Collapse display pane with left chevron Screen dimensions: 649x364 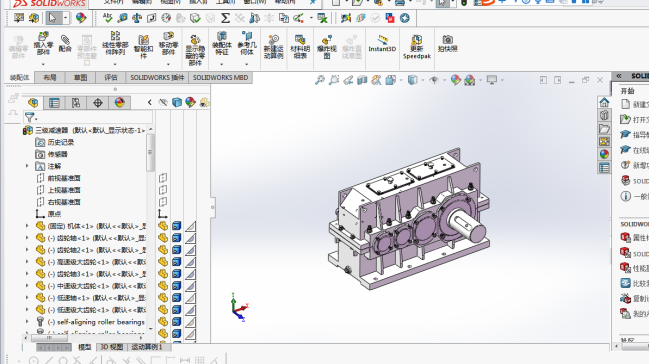[x=150, y=102]
